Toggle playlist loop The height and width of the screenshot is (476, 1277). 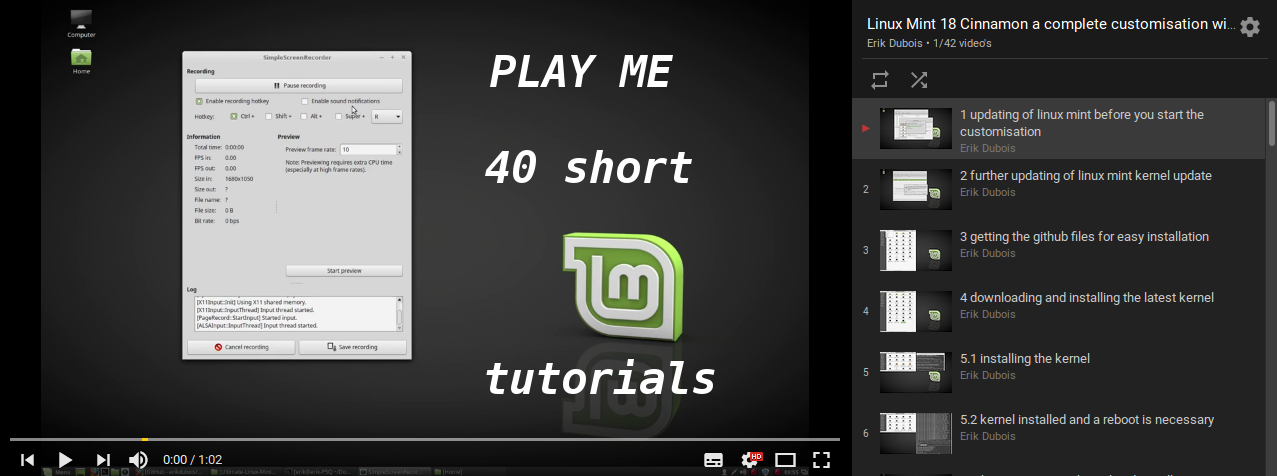(x=880, y=80)
